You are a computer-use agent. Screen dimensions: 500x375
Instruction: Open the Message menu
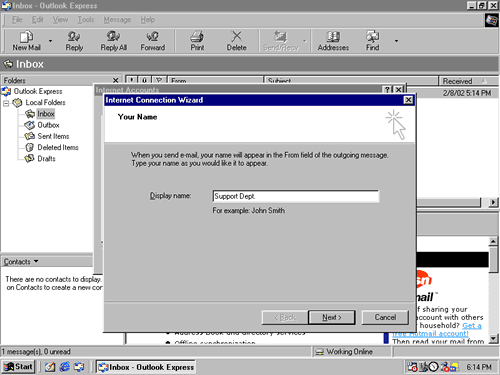point(117,20)
